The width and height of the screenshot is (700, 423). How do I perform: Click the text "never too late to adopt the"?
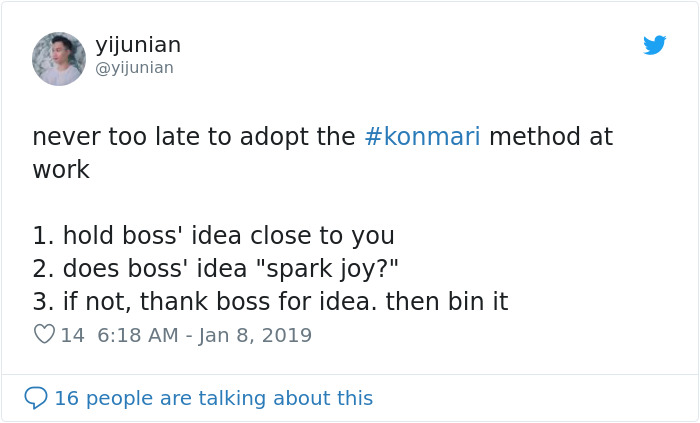point(194,137)
